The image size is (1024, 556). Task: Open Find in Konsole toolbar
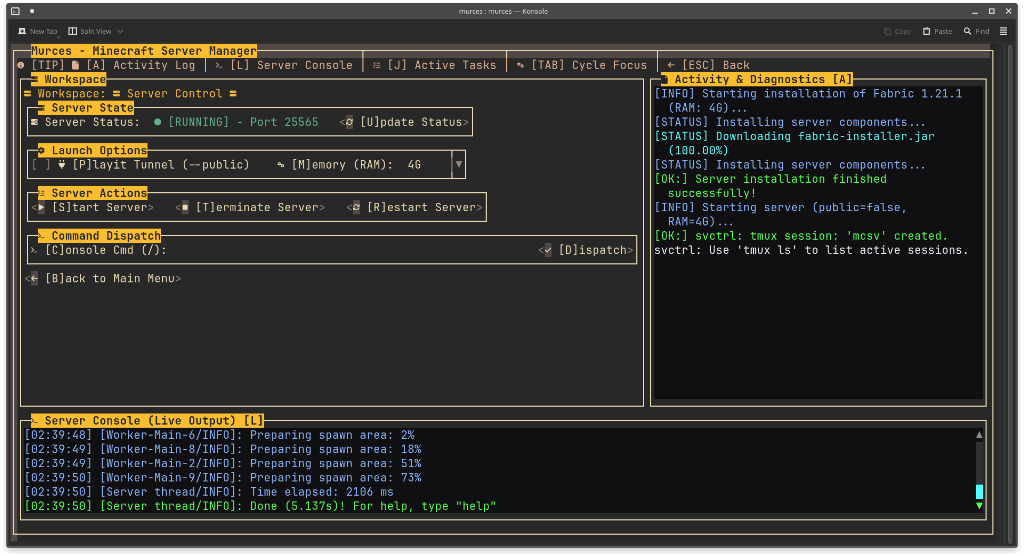click(x=976, y=31)
